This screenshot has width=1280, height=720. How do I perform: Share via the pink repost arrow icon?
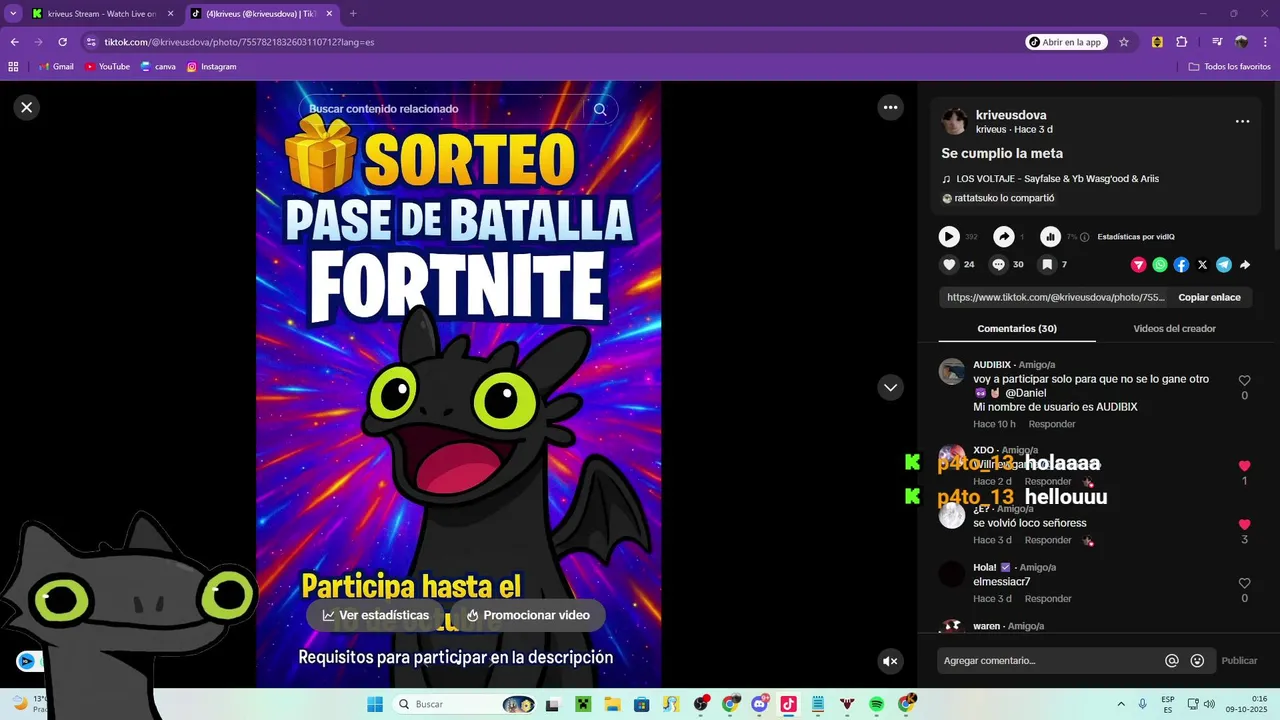tap(1138, 265)
